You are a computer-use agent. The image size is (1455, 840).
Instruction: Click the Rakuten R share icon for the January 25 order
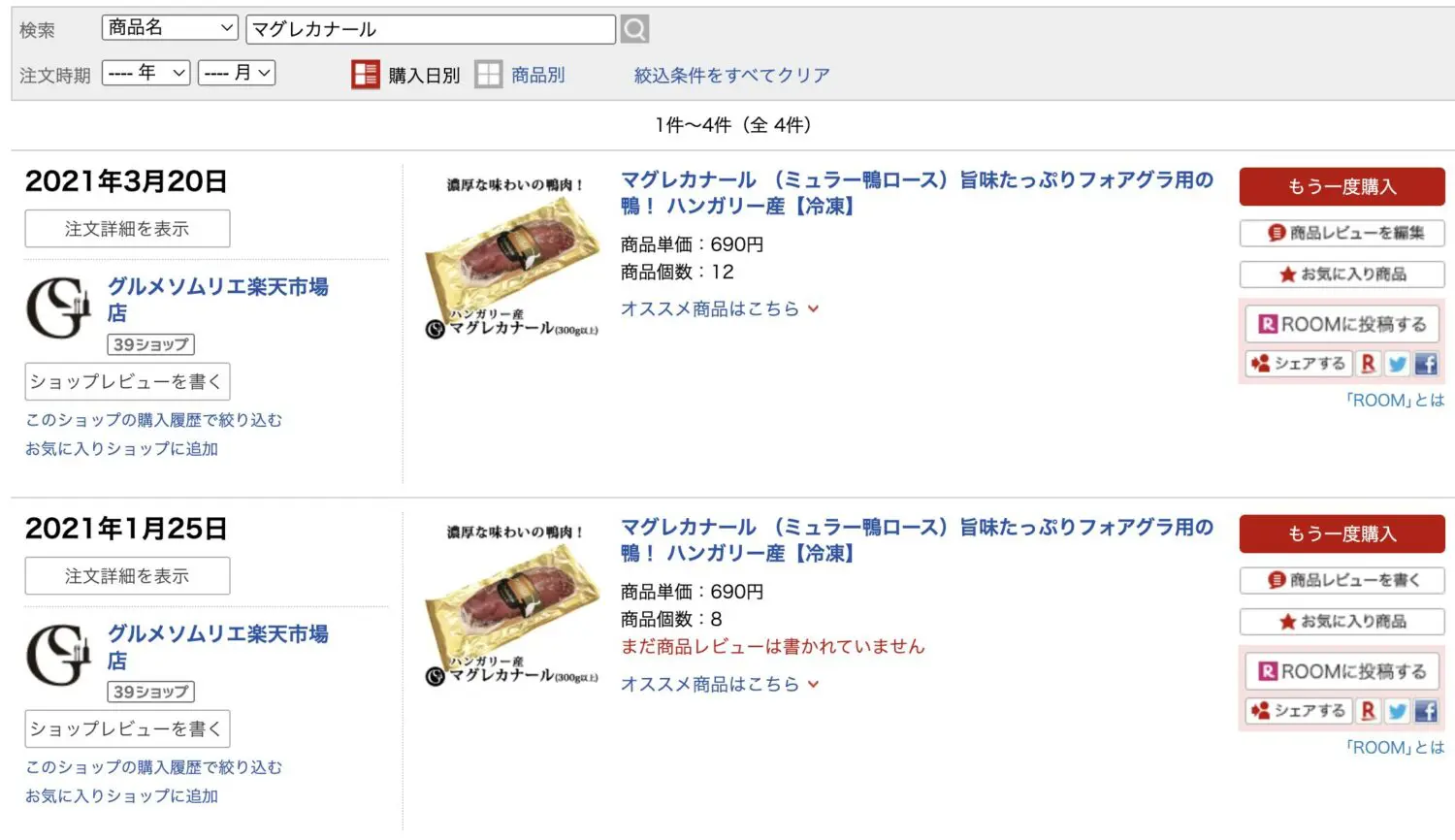coord(1368,711)
